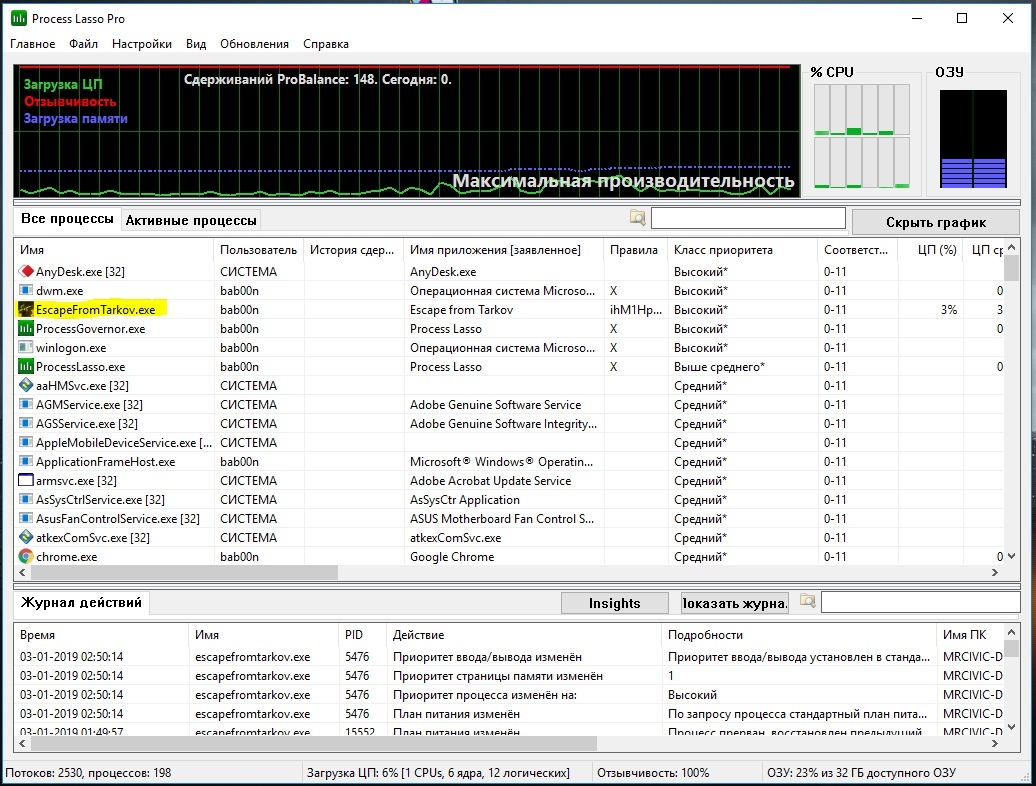Sort by the Имя column header

click(114, 250)
